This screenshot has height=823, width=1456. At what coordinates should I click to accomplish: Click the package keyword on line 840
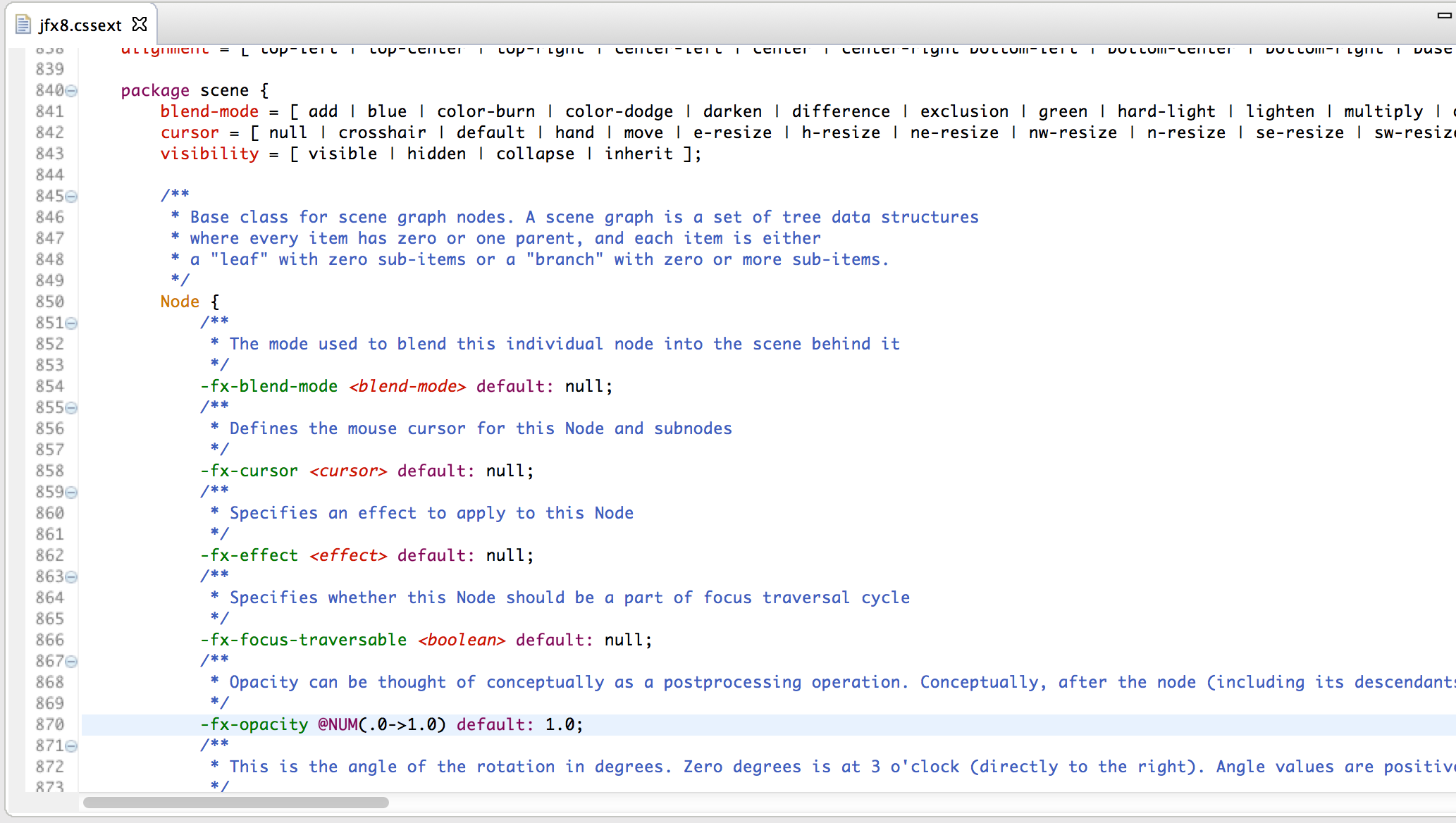click(155, 90)
